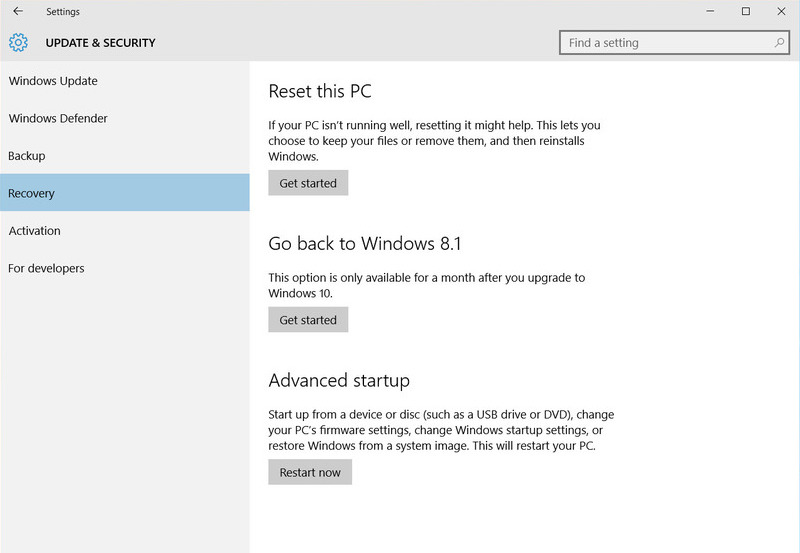The height and width of the screenshot is (553, 800).
Task: Select Backup in the sidebar
Action: point(27,156)
